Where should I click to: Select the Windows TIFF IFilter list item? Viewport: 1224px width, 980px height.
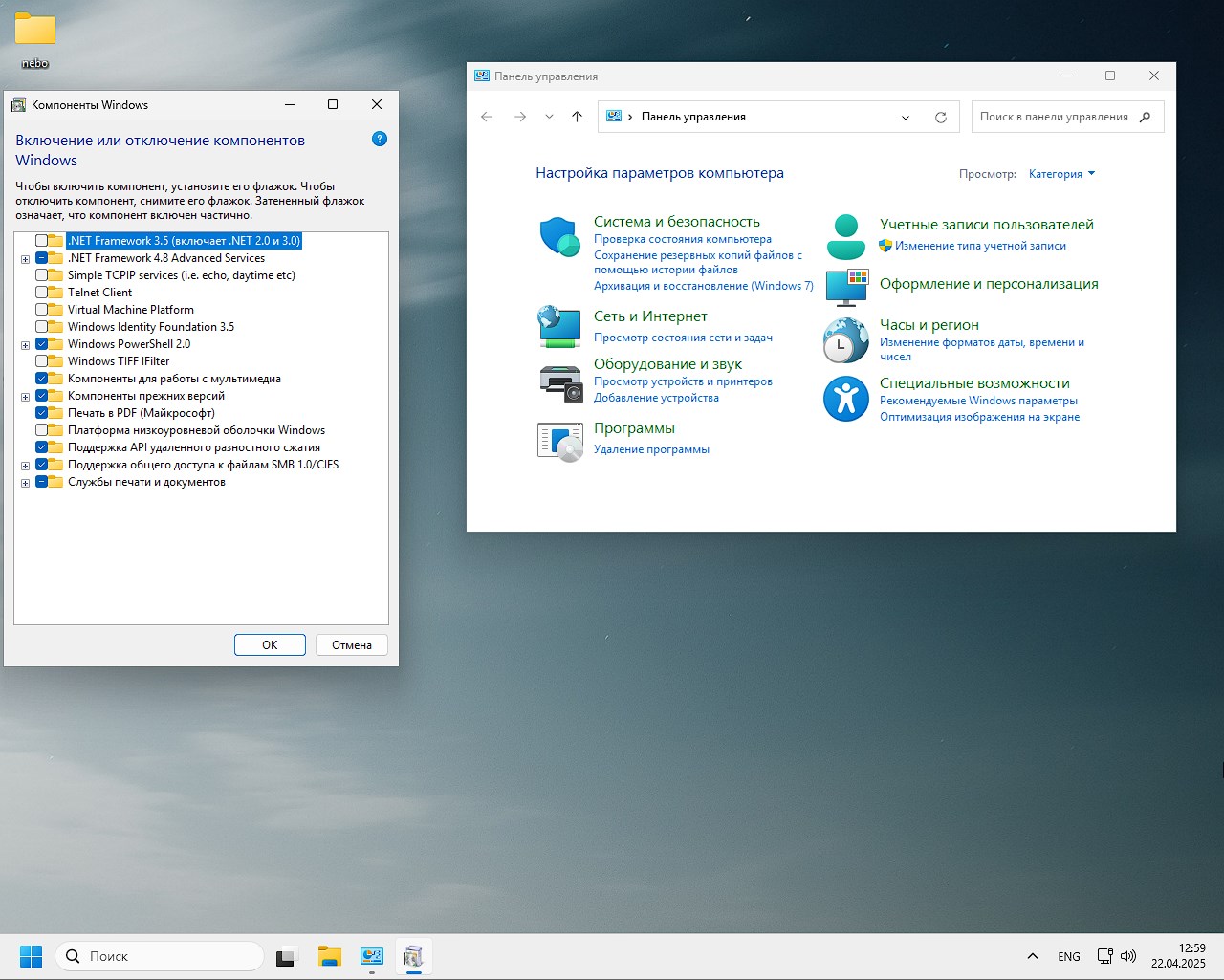pos(119,361)
